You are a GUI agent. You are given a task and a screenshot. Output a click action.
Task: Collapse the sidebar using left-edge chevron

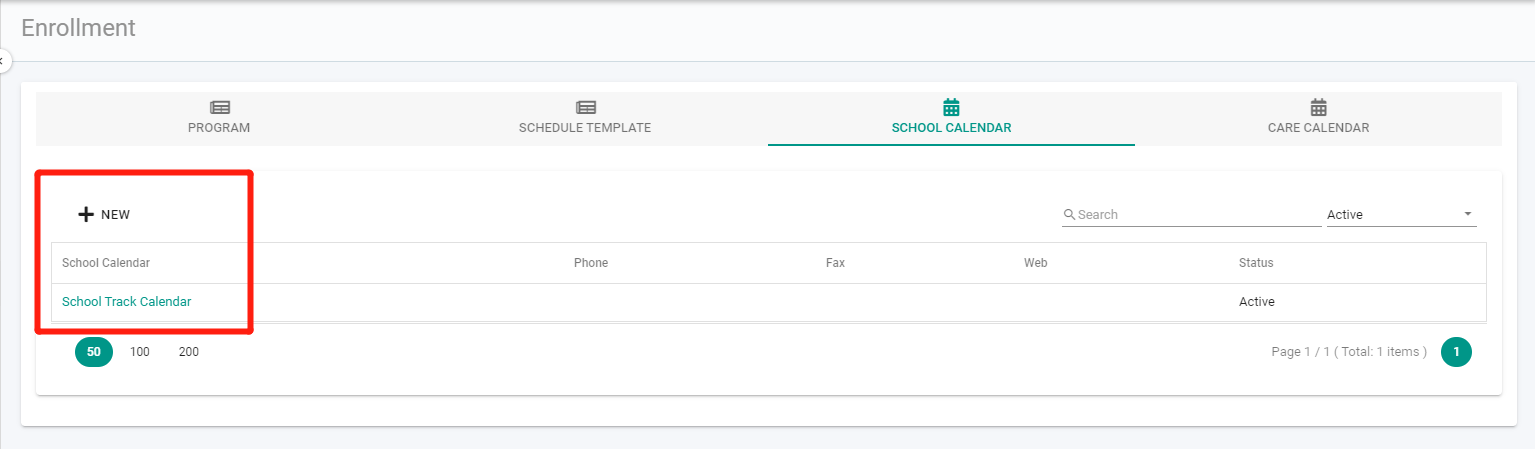pyautogui.click(x=3, y=61)
